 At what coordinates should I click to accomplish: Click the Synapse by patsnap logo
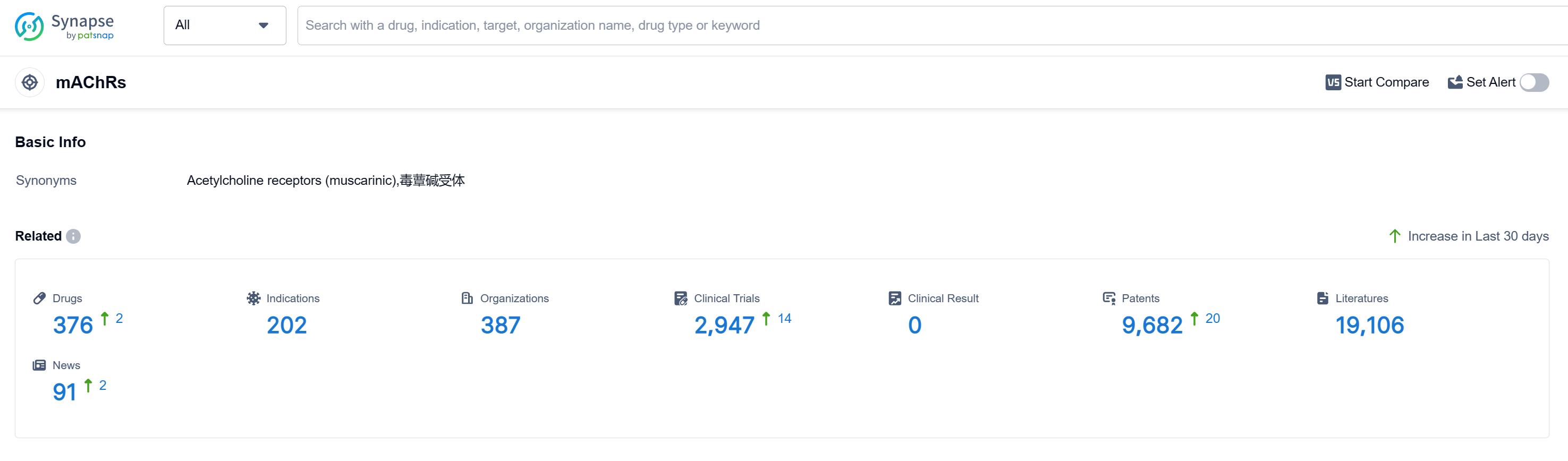pyautogui.click(x=64, y=26)
